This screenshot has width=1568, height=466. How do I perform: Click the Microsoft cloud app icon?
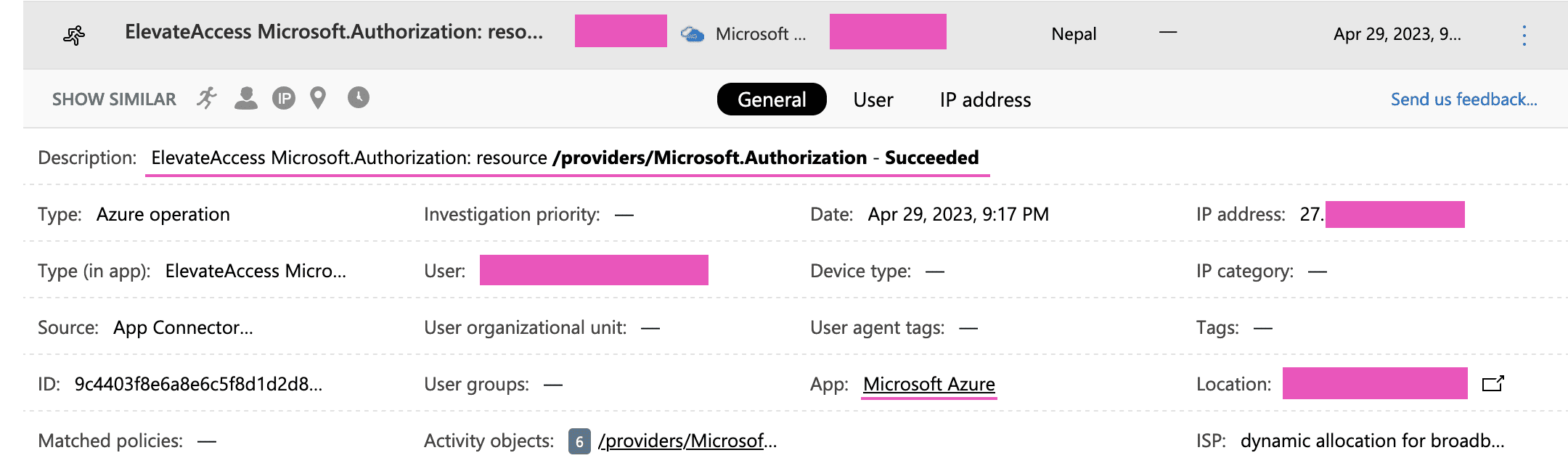(692, 34)
